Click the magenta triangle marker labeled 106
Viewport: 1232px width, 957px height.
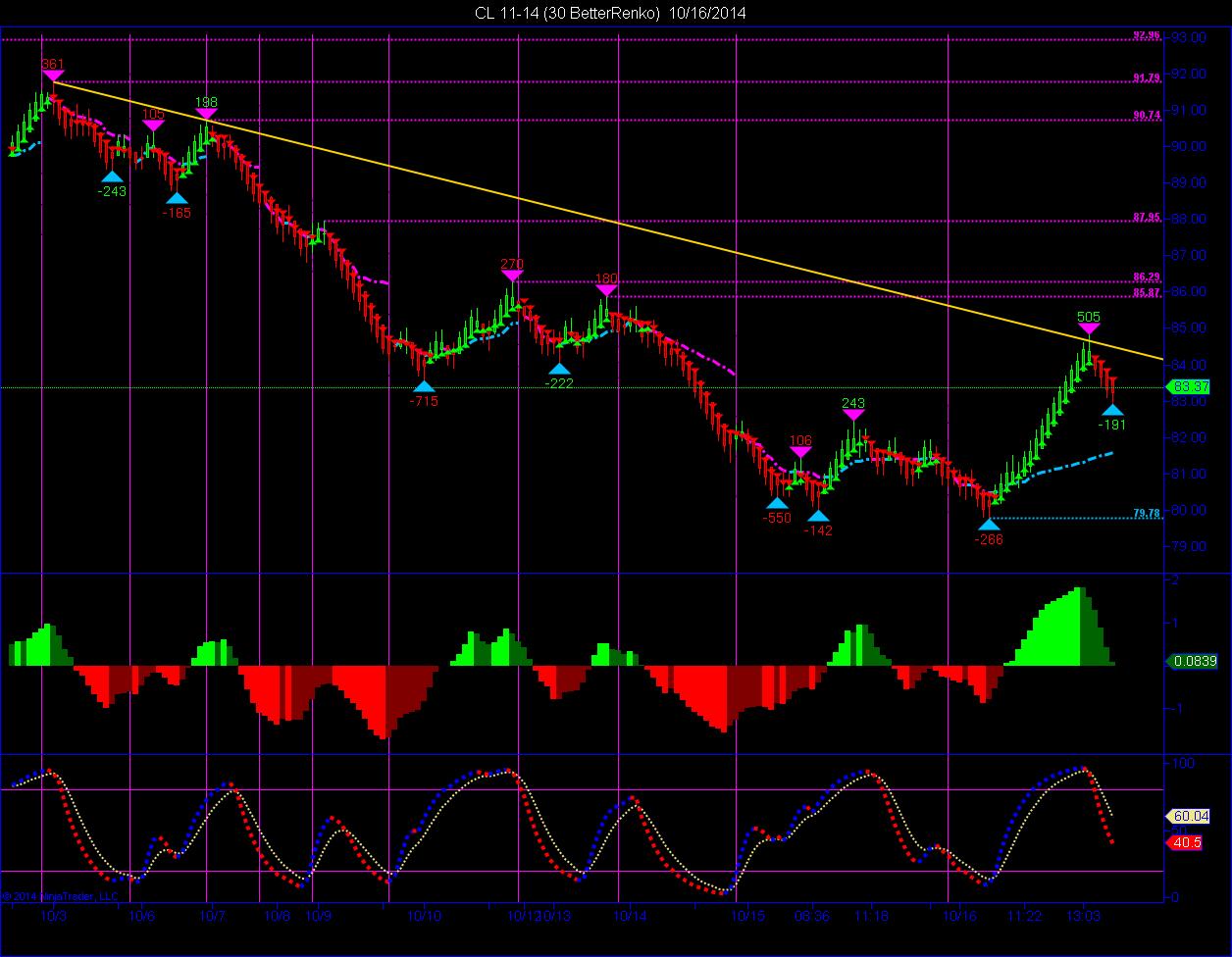tap(800, 451)
